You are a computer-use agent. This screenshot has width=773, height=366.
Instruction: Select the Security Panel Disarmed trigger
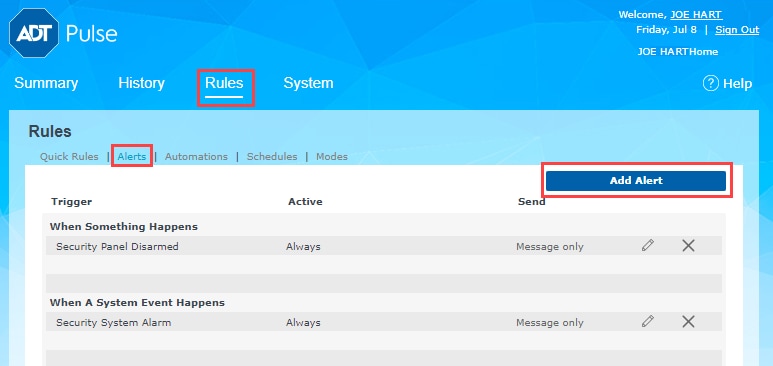click(x=117, y=246)
